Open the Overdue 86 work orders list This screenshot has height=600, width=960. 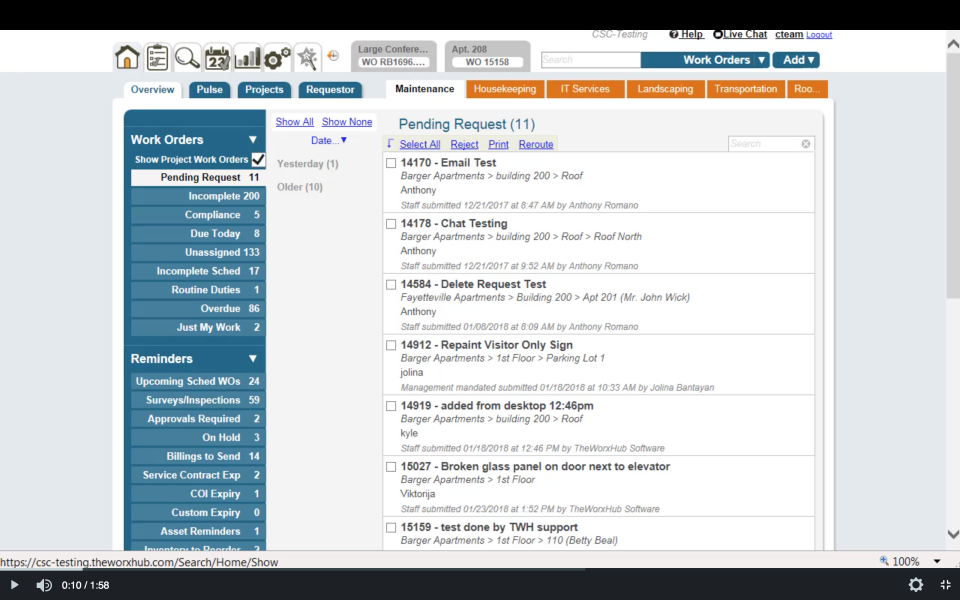point(198,309)
